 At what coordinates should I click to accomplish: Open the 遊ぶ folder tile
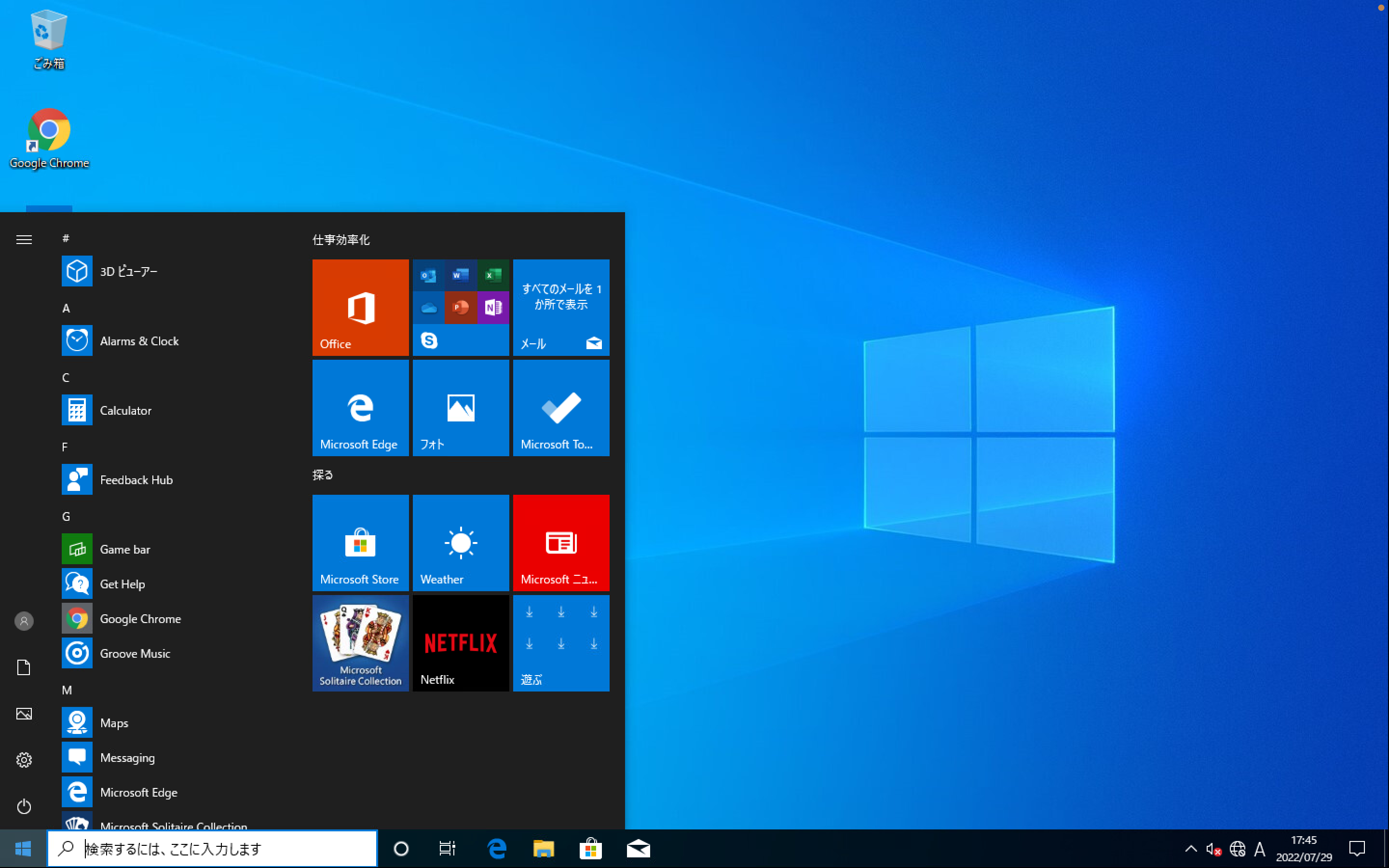(561, 643)
